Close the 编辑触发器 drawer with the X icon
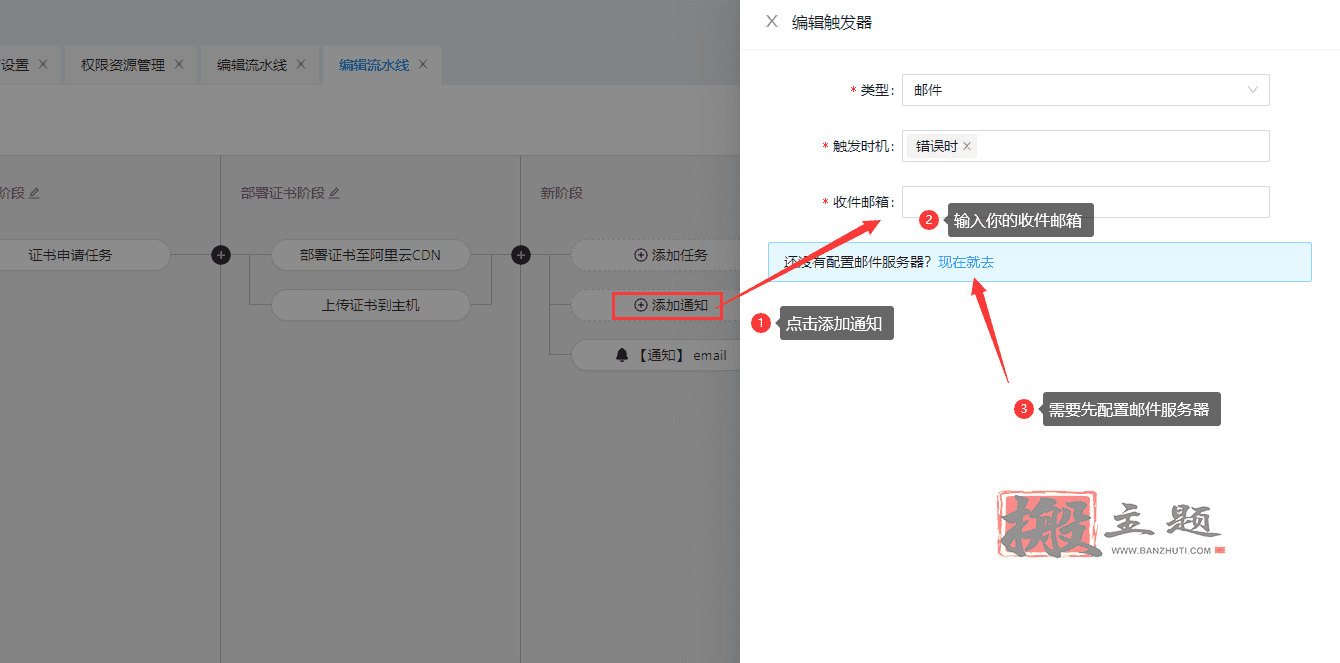The width and height of the screenshot is (1340, 663). click(771, 21)
